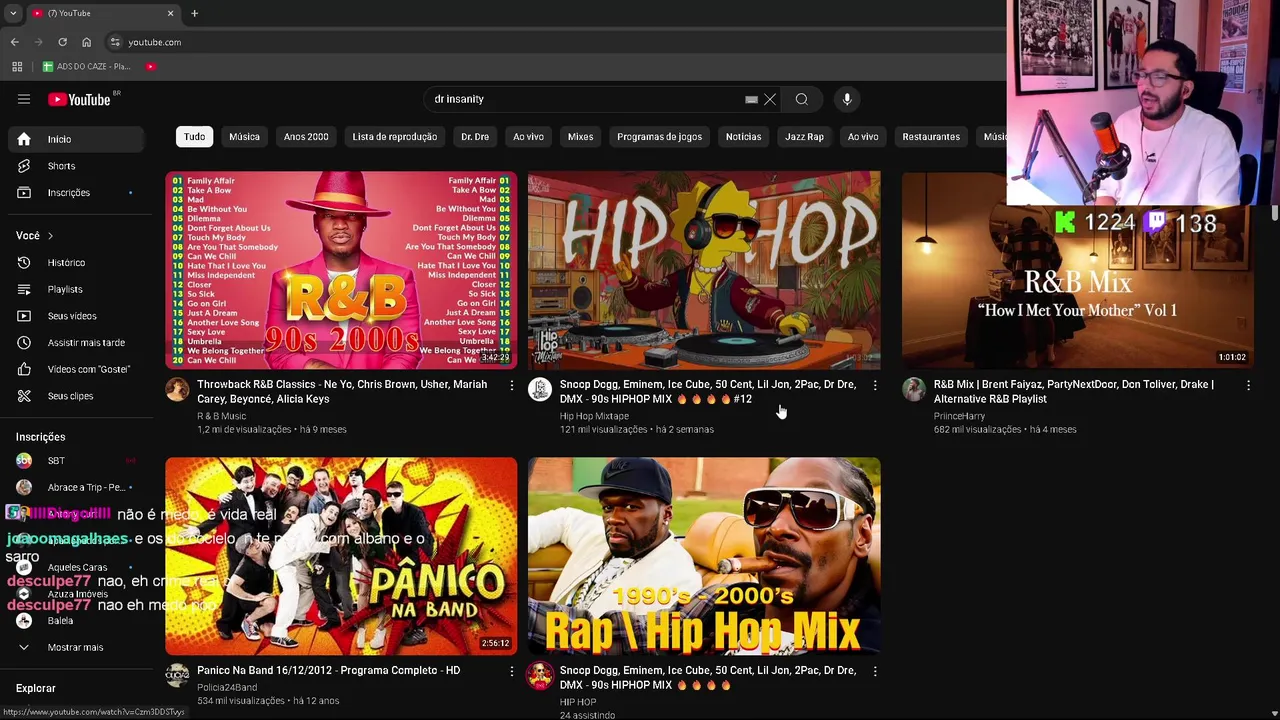
Task: Select the Música filter chip
Action: click(244, 137)
